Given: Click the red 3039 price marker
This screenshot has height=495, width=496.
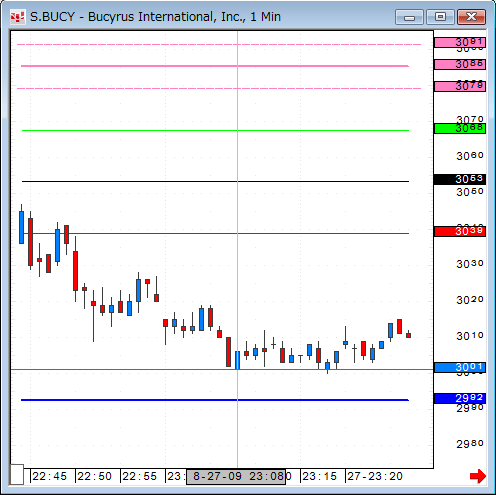Looking at the screenshot, I should pyautogui.click(x=460, y=231).
